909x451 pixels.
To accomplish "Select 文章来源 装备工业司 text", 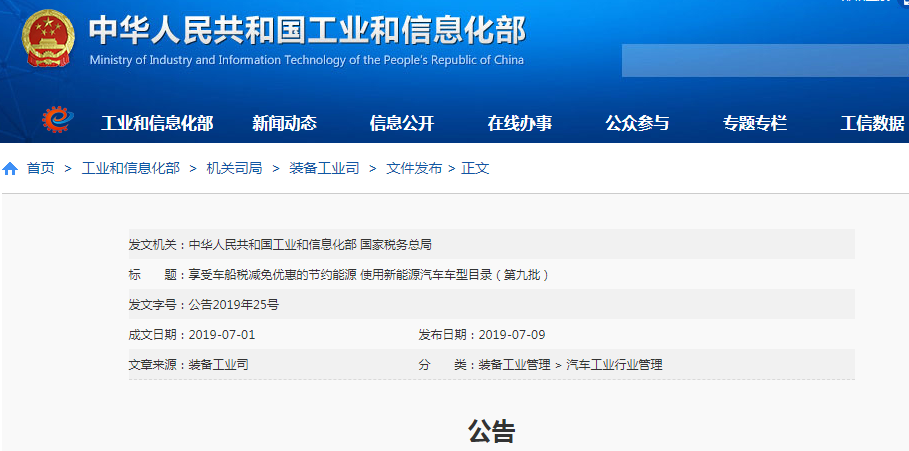I will coord(219,365).
